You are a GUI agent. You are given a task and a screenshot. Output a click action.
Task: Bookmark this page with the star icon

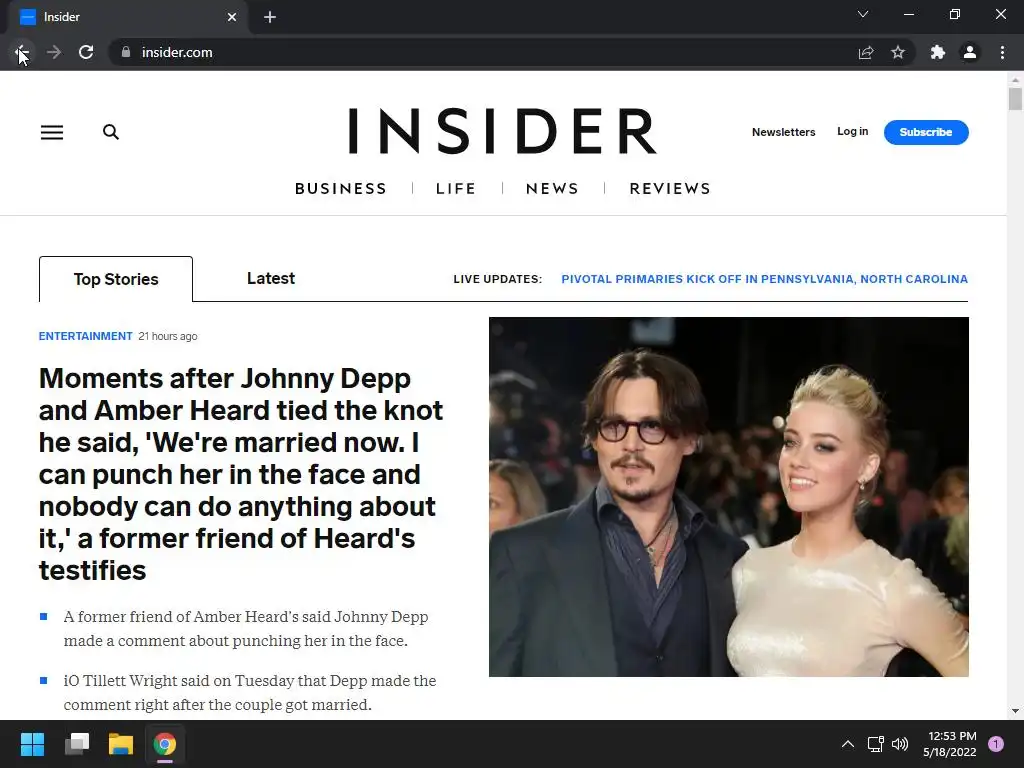pos(898,52)
